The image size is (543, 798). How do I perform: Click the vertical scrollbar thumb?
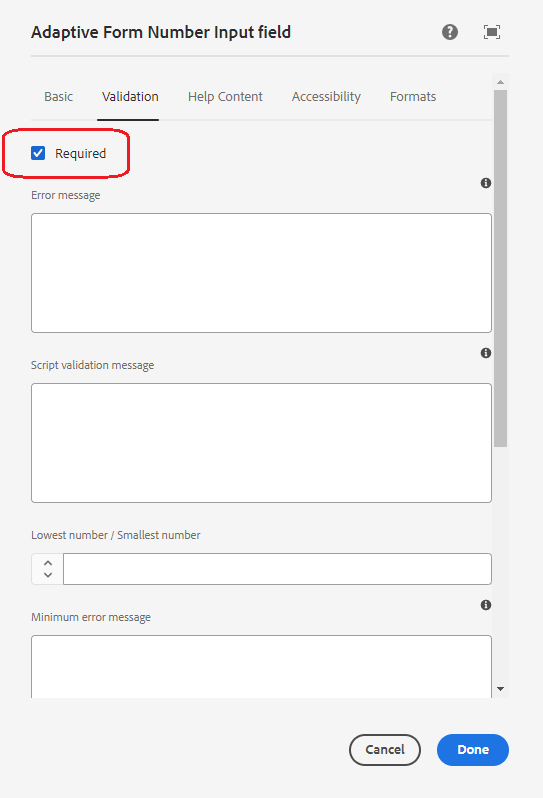point(500,268)
